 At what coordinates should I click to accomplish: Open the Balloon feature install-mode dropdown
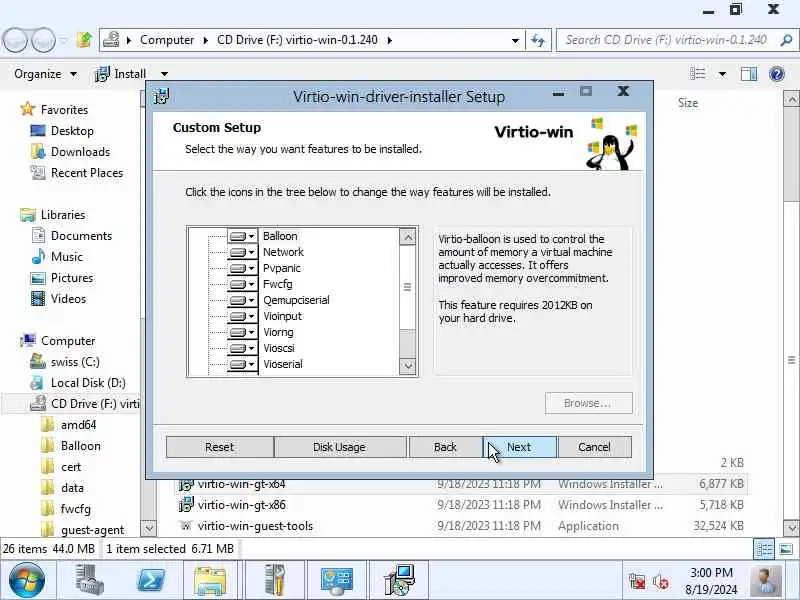click(x=242, y=236)
